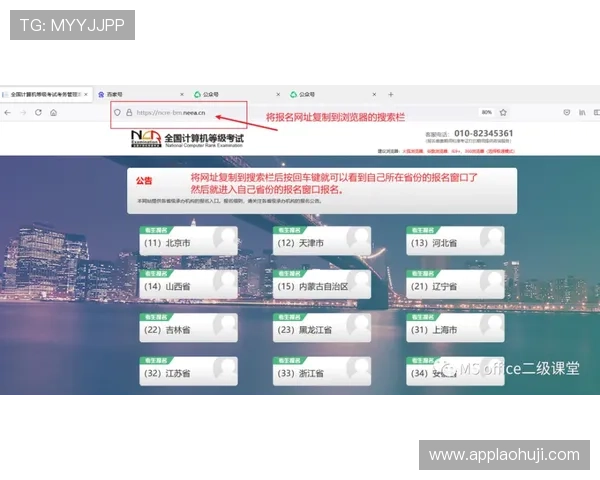Screen dimensions: 600x480
Task: Open the library icon in browser toolbar
Action: [582, 113]
